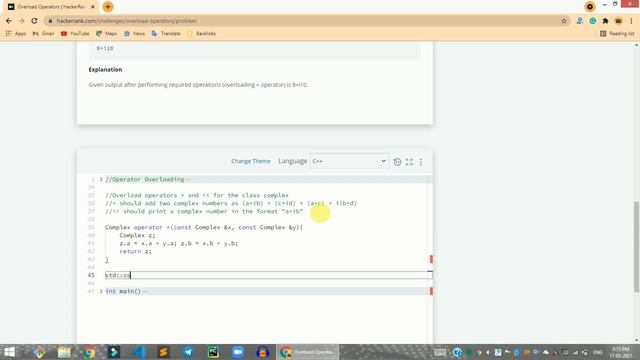Open the Maps bookmark
The width and height of the screenshot is (640, 360).
coord(107,33)
